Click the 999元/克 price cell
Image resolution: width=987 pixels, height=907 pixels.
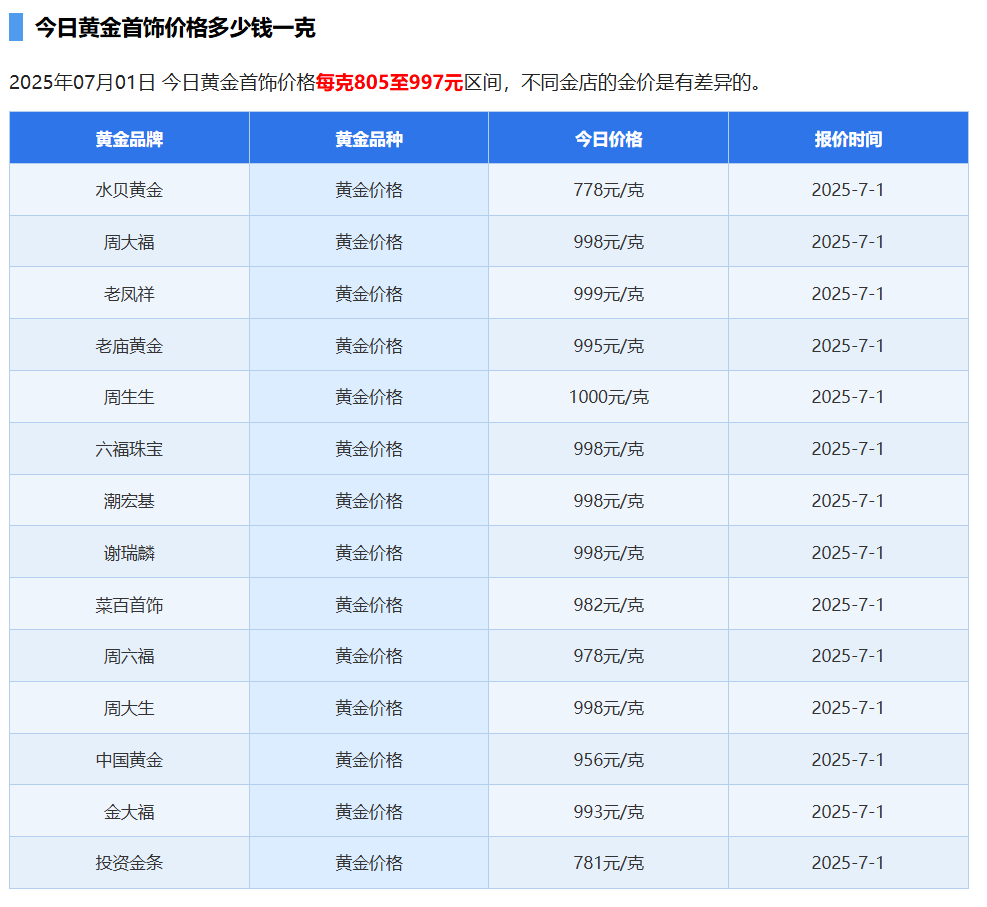pos(609,294)
